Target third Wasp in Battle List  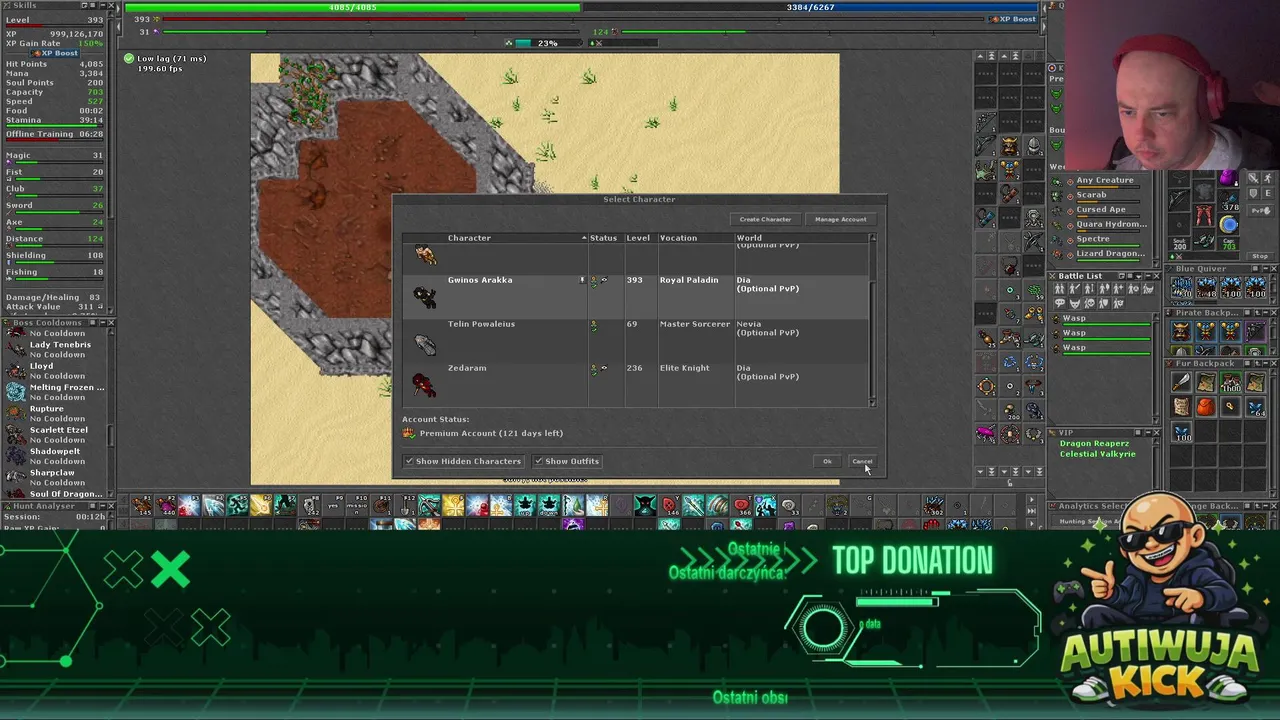(1100, 349)
